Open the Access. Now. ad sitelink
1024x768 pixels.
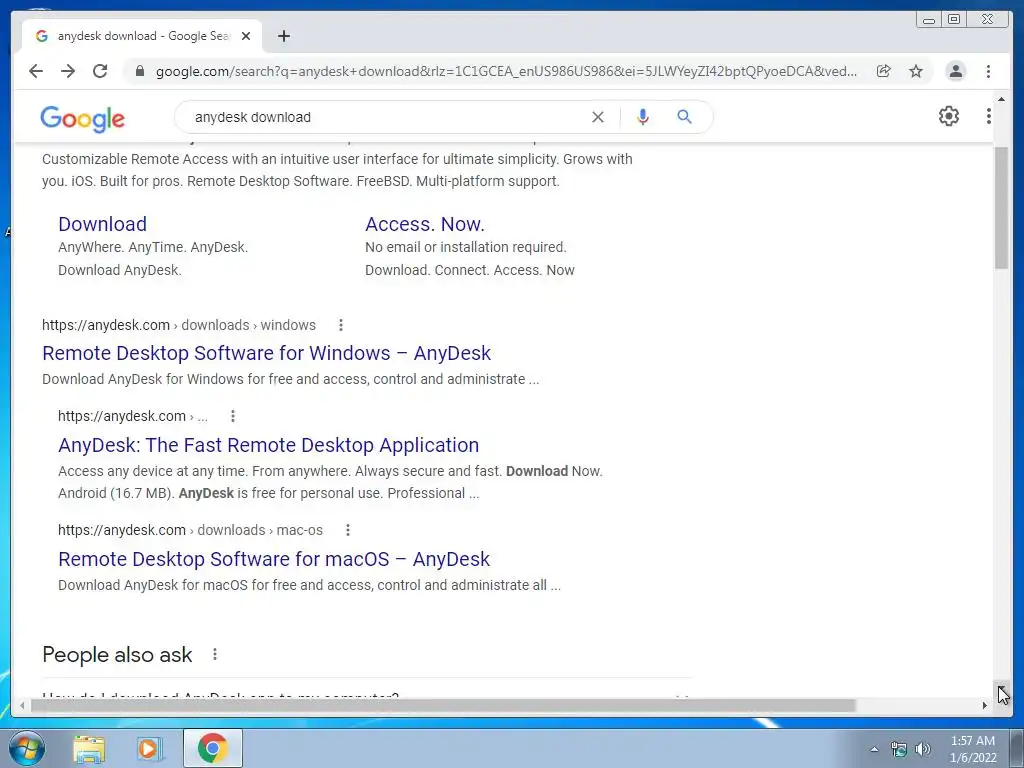[x=424, y=224]
